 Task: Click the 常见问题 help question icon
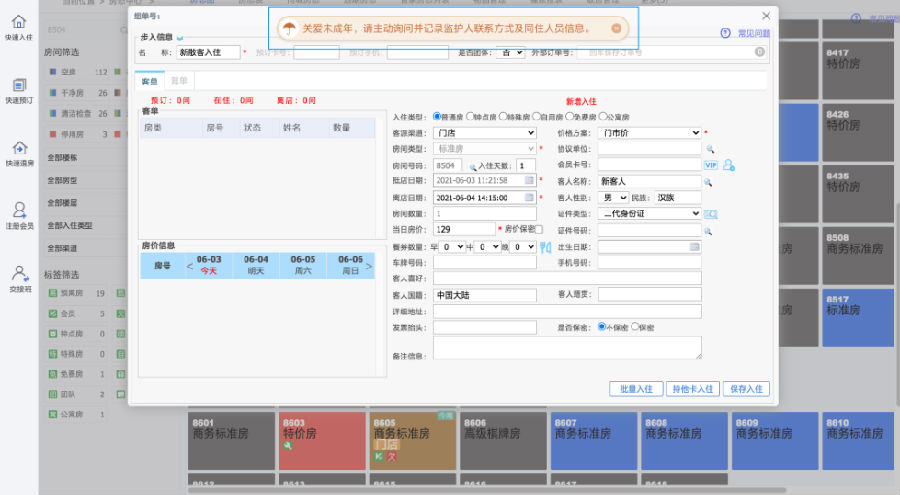coord(726,33)
